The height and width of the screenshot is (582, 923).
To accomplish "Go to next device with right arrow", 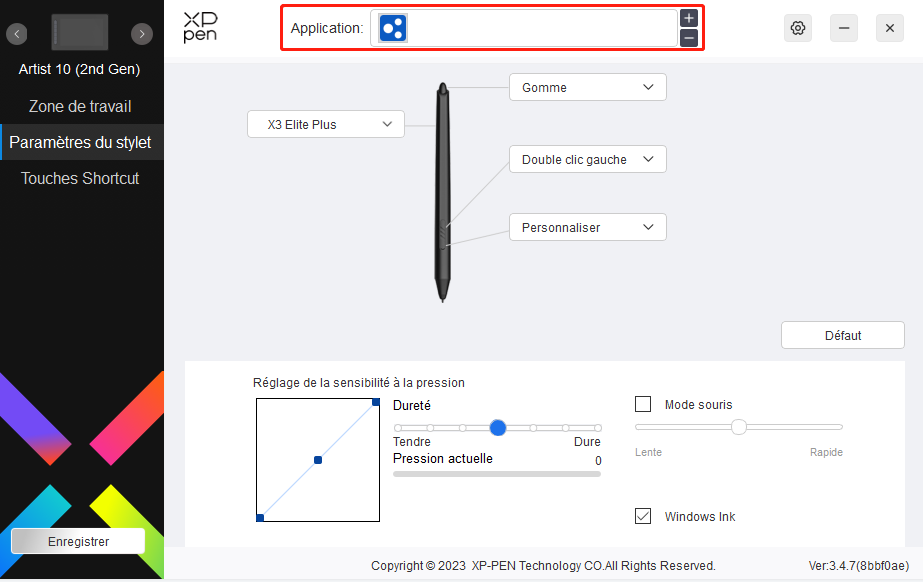I will [142, 34].
